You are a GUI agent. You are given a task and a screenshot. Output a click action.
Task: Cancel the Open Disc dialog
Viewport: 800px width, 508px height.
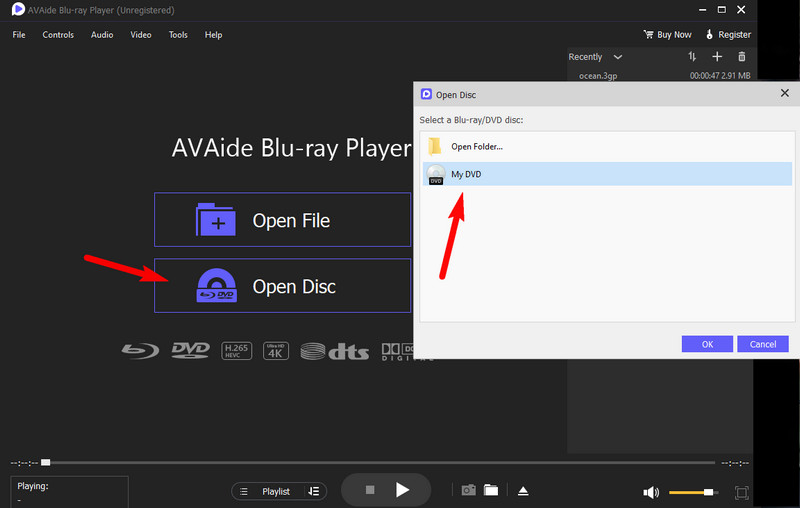click(763, 344)
